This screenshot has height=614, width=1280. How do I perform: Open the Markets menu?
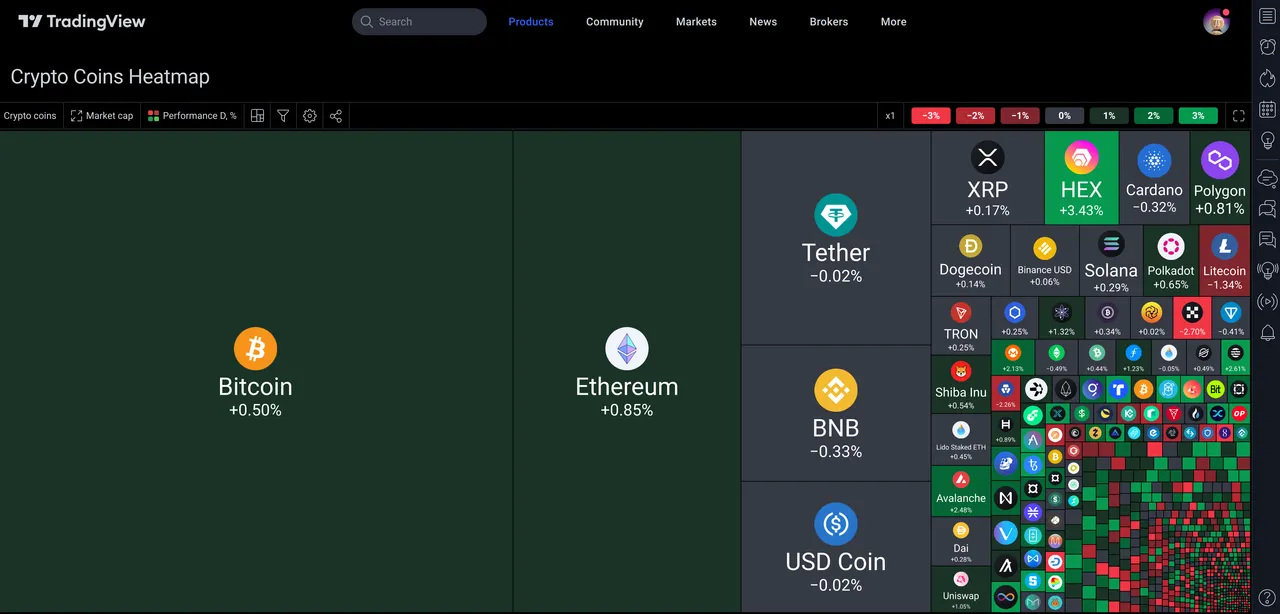coord(696,22)
